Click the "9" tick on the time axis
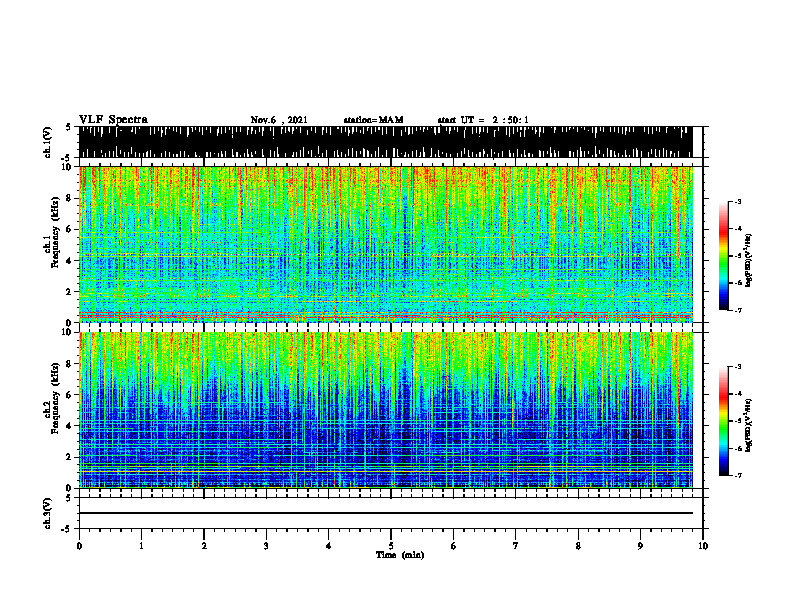The height and width of the screenshot is (612, 792). click(640, 546)
